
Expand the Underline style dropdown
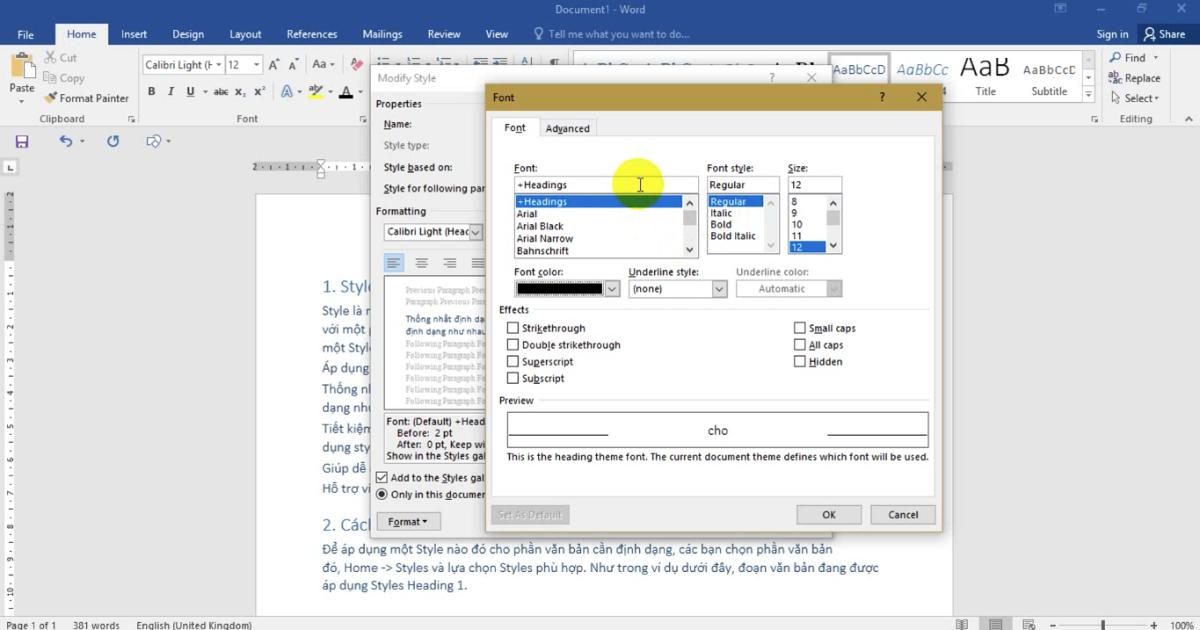tap(718, 289)
